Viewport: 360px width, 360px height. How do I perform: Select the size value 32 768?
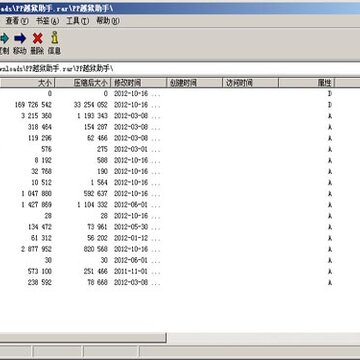point(41,171)
